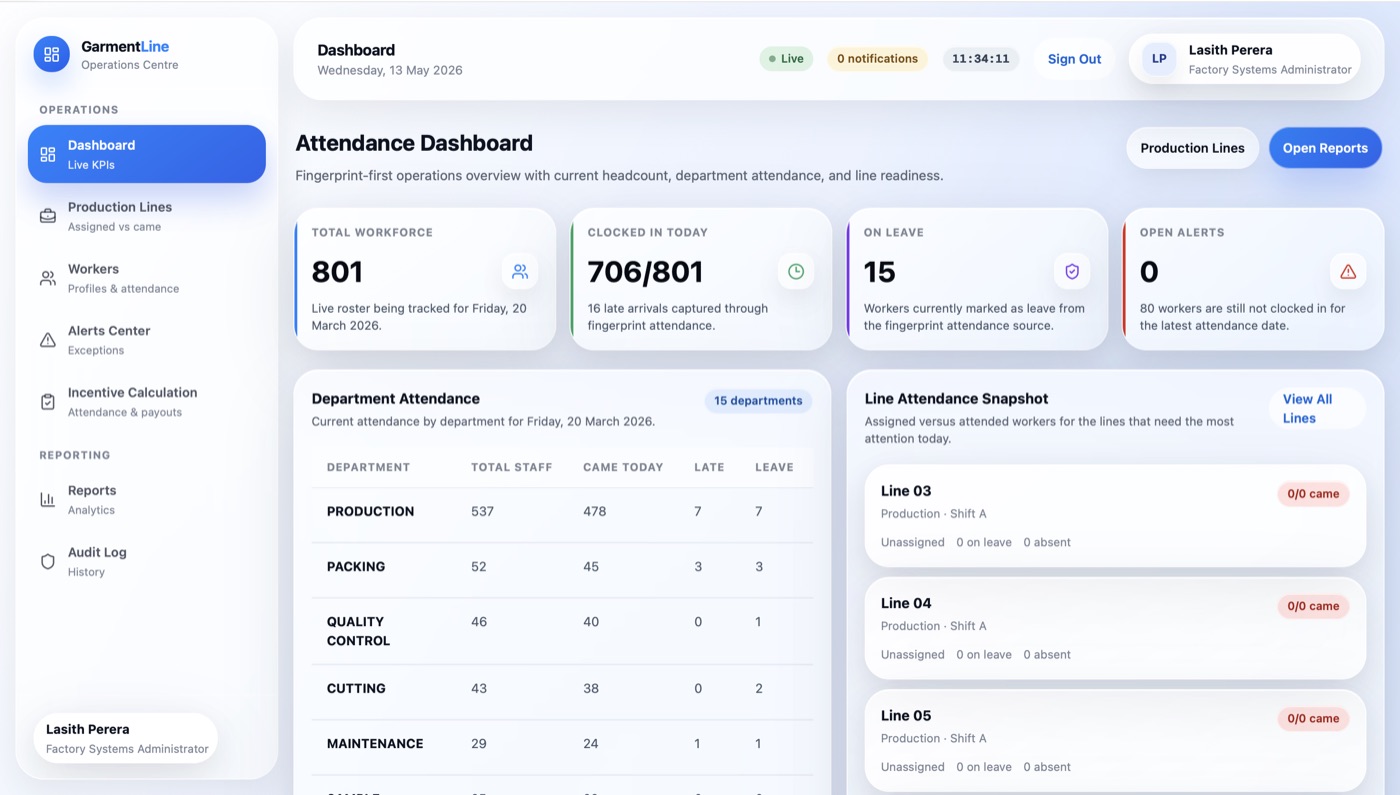Click the 11:34:11 clock display
The image size is (1400, 795).
point(980,59)
